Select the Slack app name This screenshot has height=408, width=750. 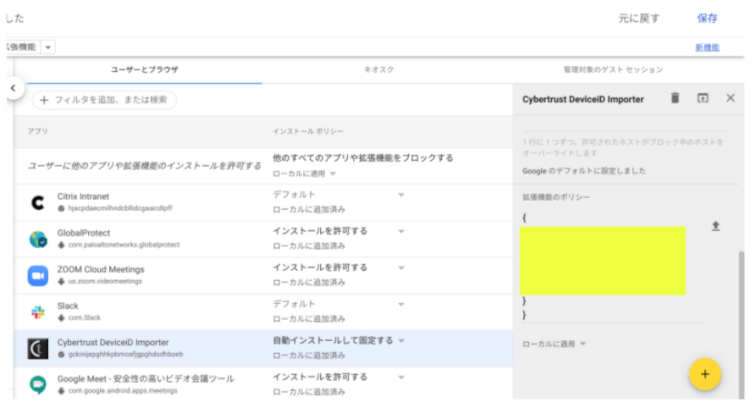click(68, 306)
